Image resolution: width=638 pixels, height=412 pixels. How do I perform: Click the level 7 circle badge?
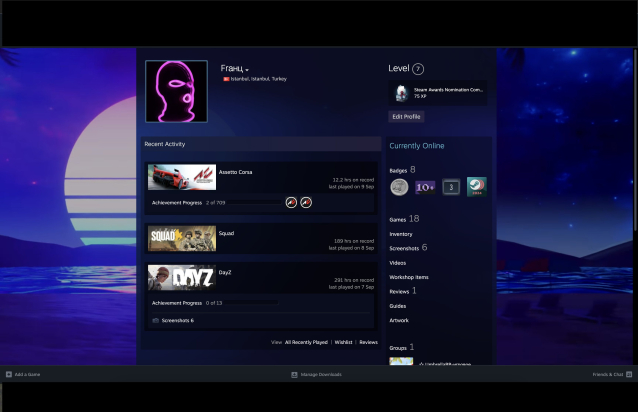pyautogui.click(x=418, y=69)
